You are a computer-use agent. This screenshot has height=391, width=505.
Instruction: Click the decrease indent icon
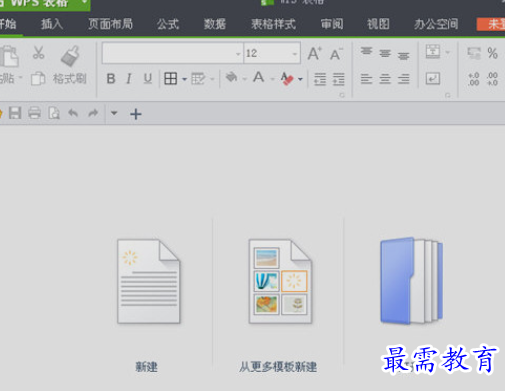(x=320, y=79)
